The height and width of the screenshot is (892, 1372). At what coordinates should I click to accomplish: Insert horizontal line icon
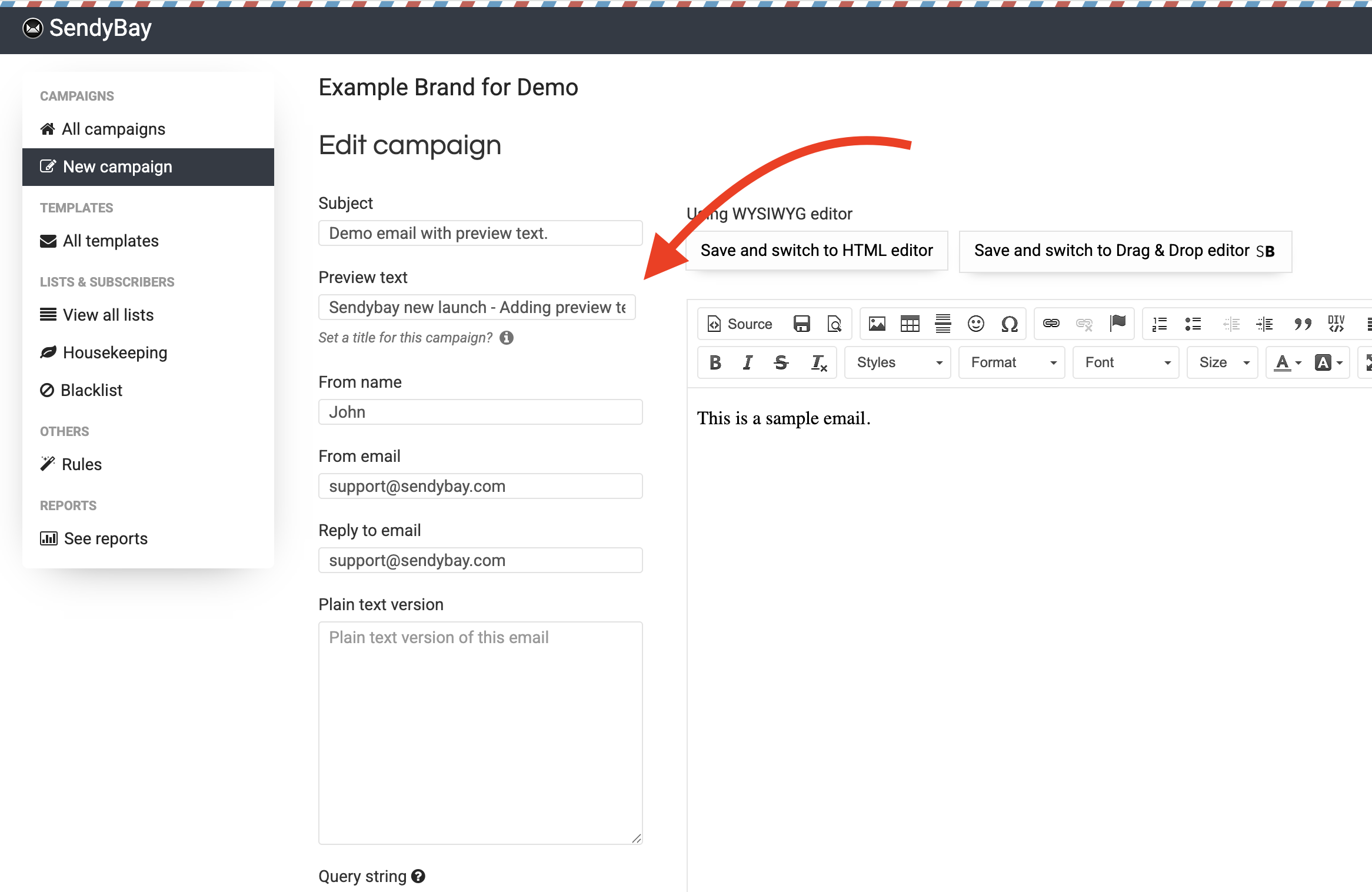[943, 324]
